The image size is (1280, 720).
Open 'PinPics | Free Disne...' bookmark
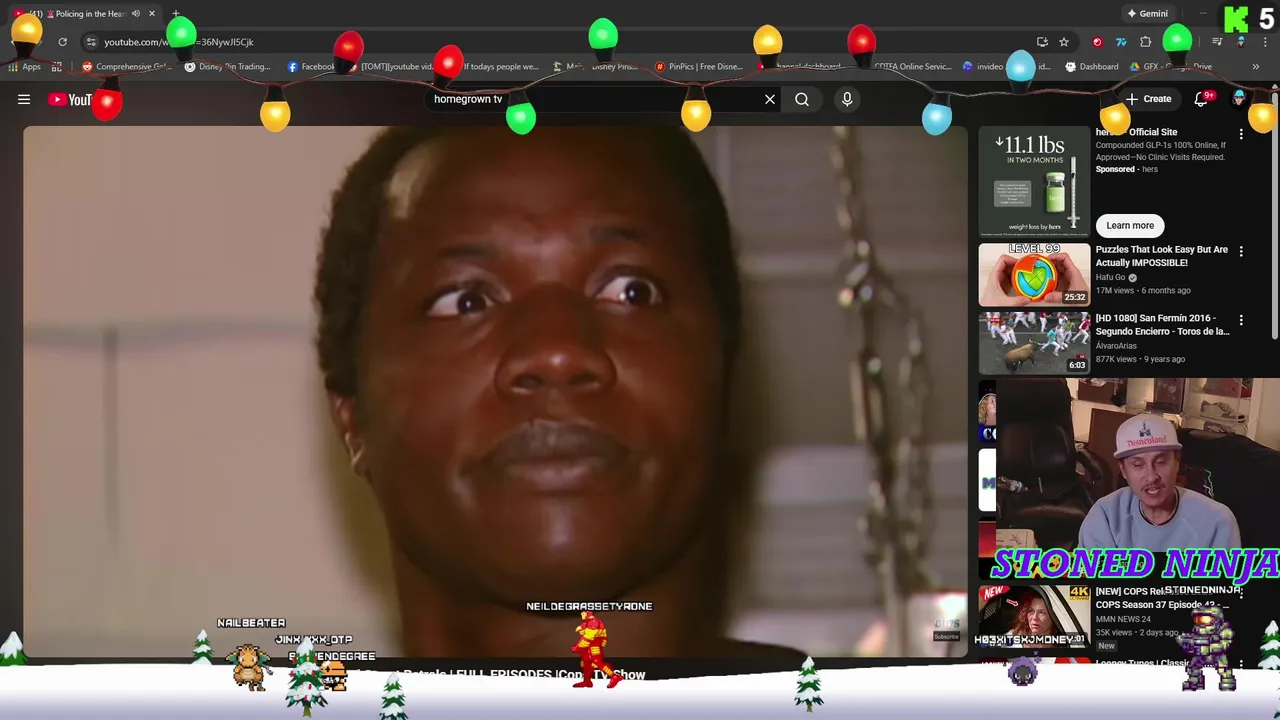pyautogui.click(x=699, y=67)
